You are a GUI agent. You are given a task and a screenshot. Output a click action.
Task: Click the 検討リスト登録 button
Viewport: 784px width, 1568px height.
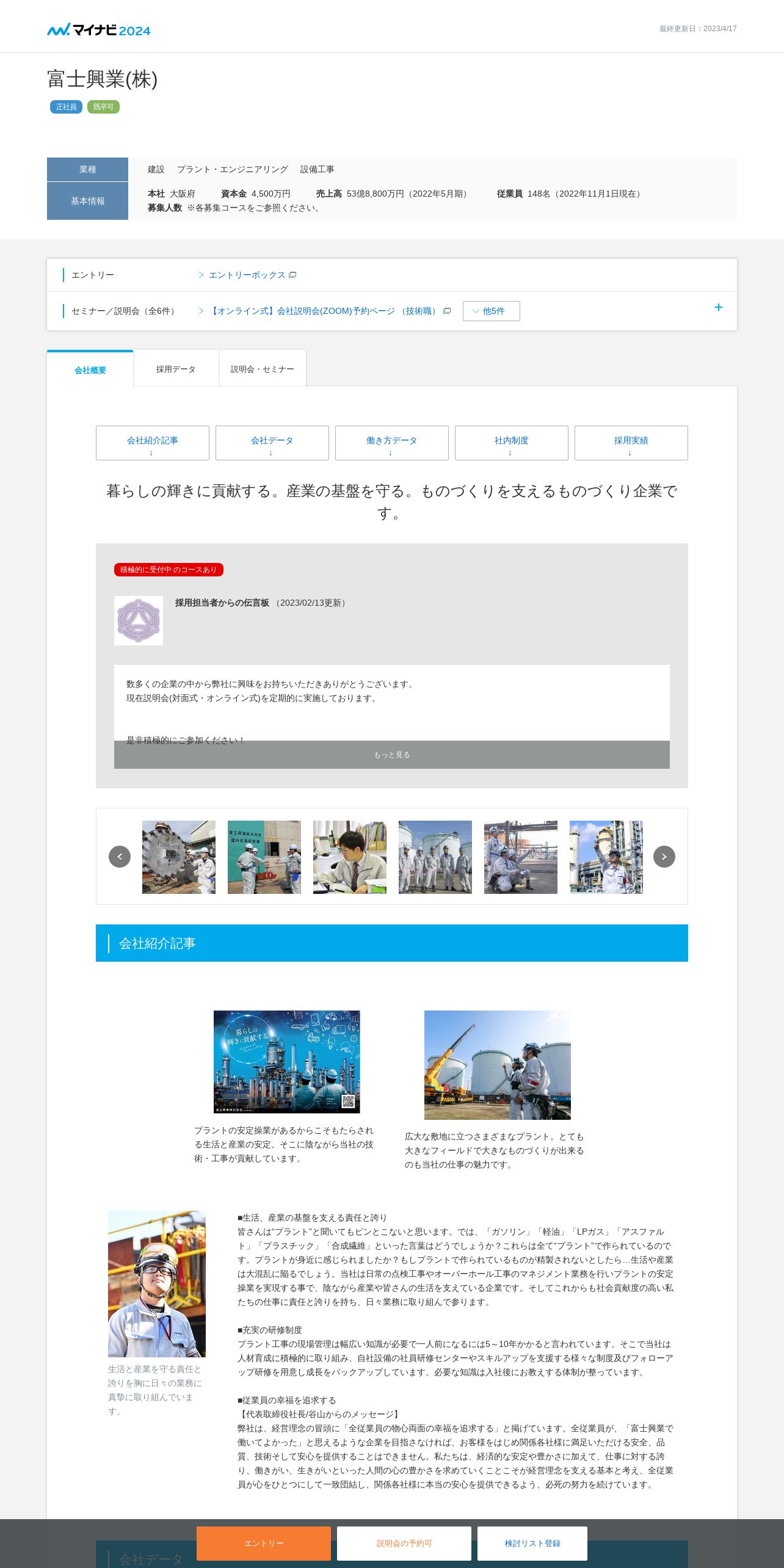point(532,1543)
